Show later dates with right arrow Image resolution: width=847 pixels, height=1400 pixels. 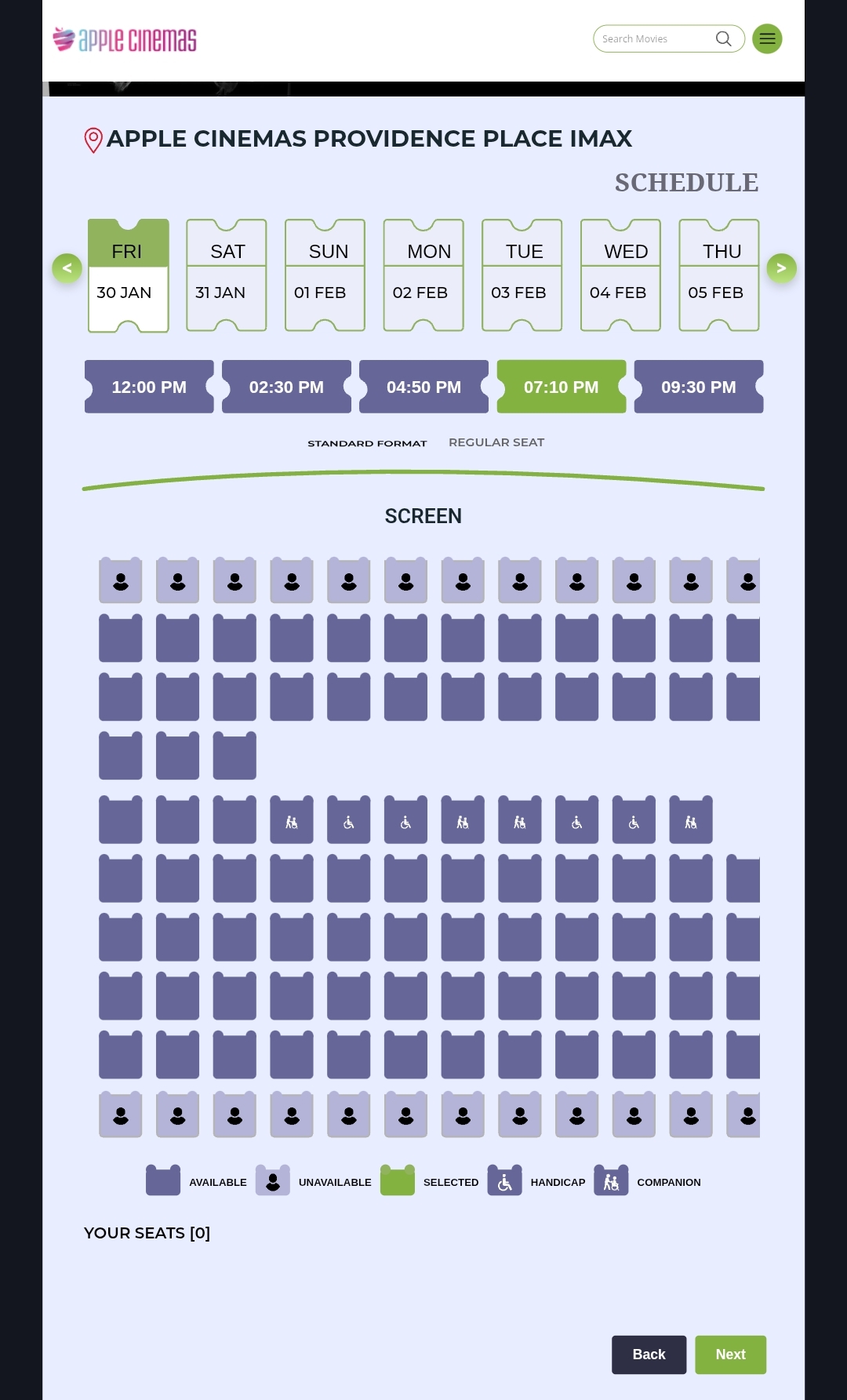click(x=781, y=268)
